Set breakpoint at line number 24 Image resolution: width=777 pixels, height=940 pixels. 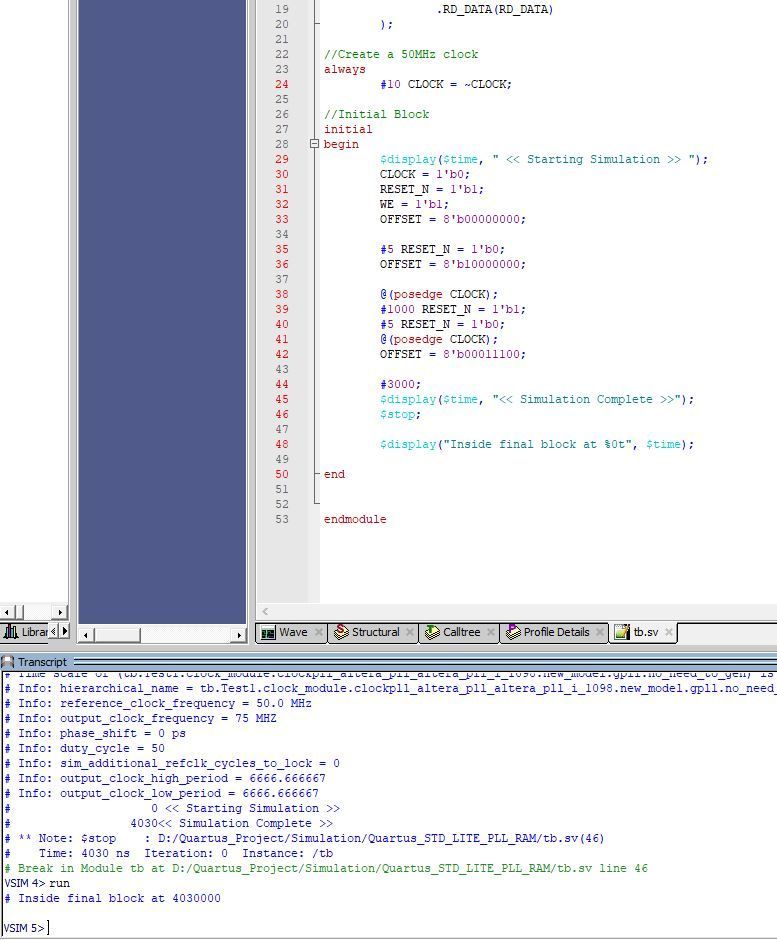pos(282,85)
